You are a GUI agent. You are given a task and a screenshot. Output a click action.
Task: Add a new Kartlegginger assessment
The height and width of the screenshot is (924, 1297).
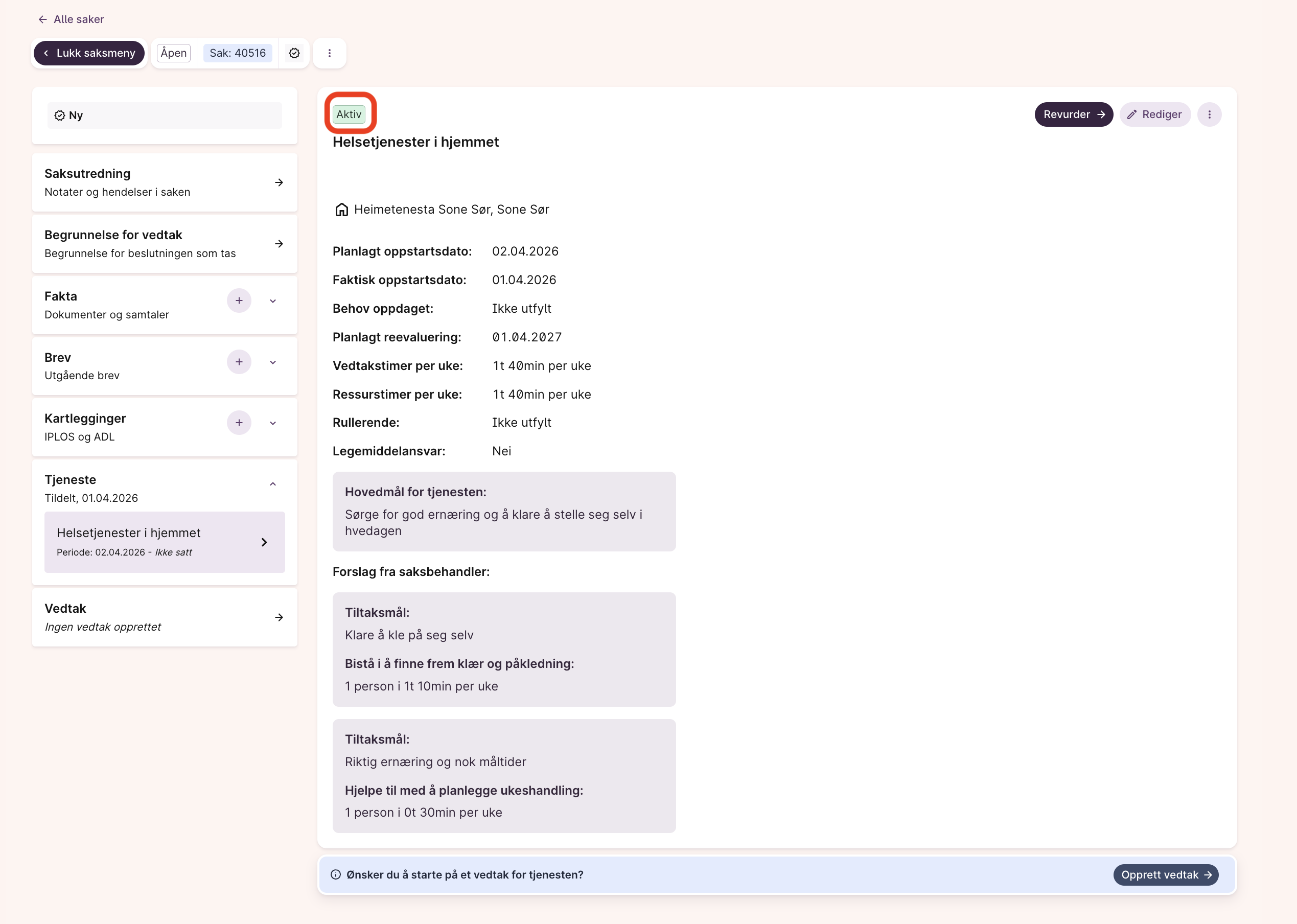[239, 423]
